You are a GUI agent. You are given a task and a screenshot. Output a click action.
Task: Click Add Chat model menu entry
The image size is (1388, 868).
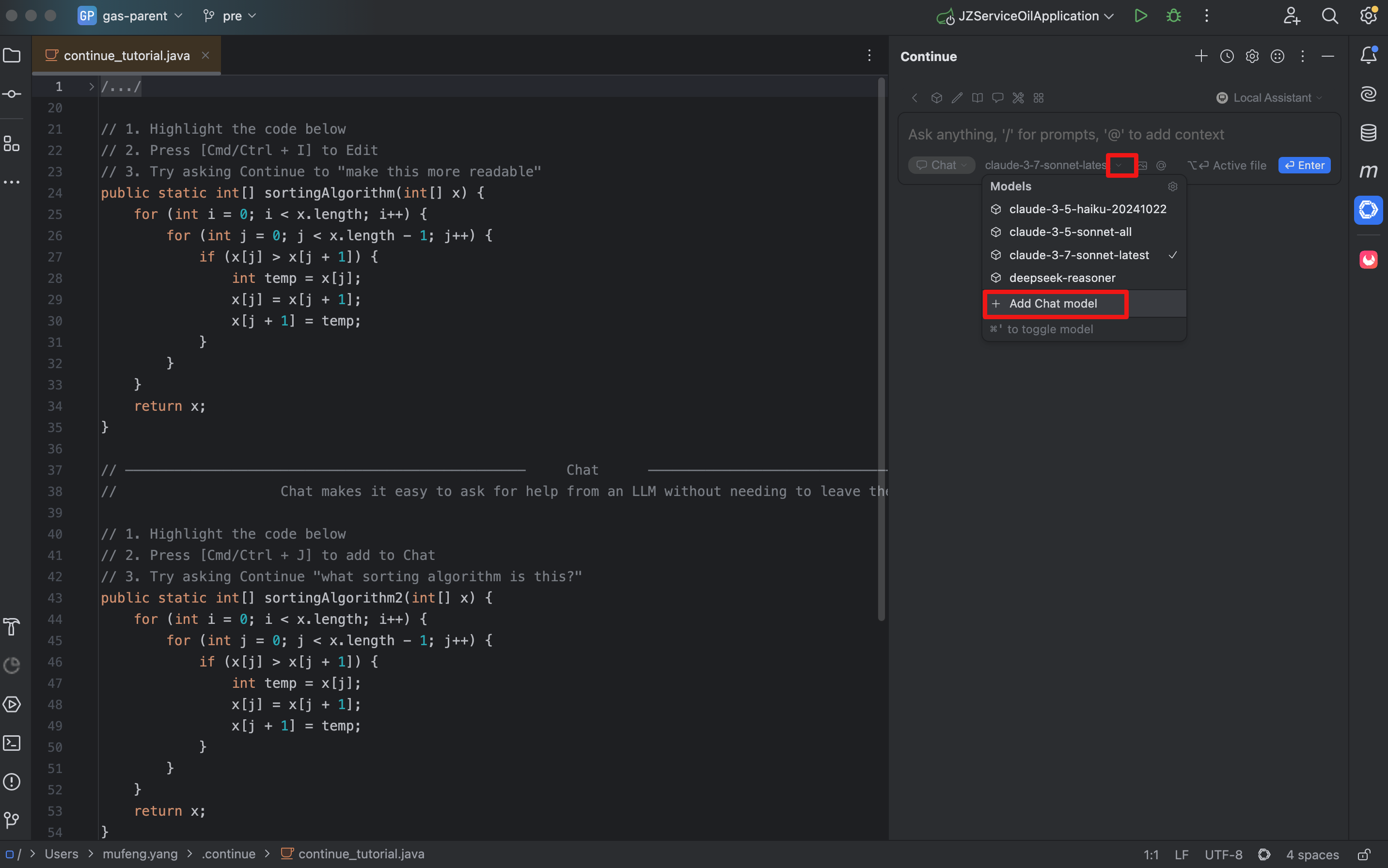[1054, 304]
